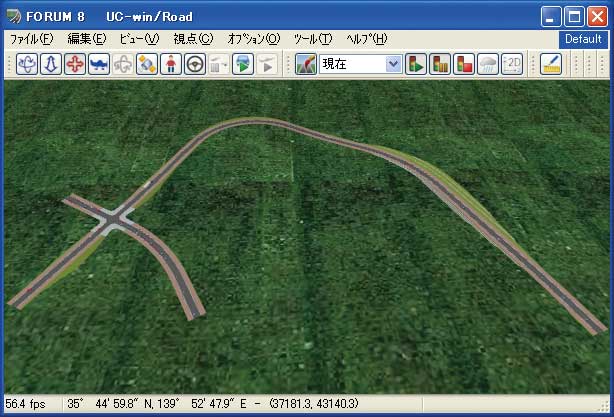614x417 pixels.
Task: Open the オプション(O) menu
Action: [x=254, y=39]
